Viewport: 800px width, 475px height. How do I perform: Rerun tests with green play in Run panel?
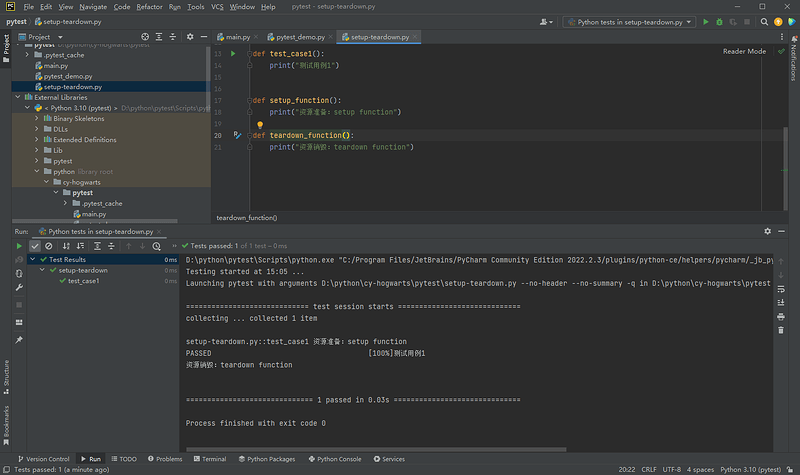[x=19, y=246]
